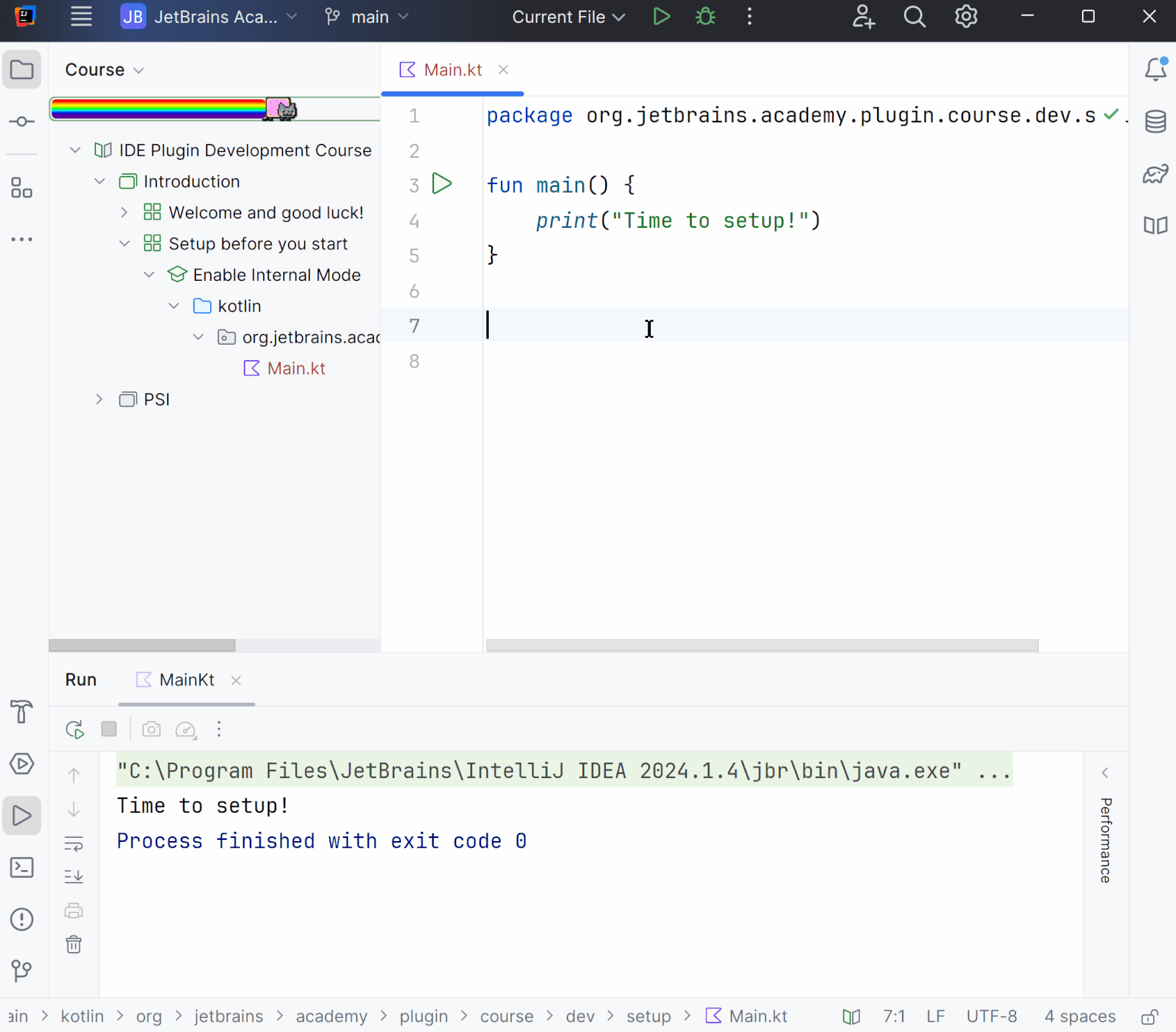The width and height of the screenshot is (1176, 1032).
Task: Open the Terminal tool window
Action: coord(21,867)
